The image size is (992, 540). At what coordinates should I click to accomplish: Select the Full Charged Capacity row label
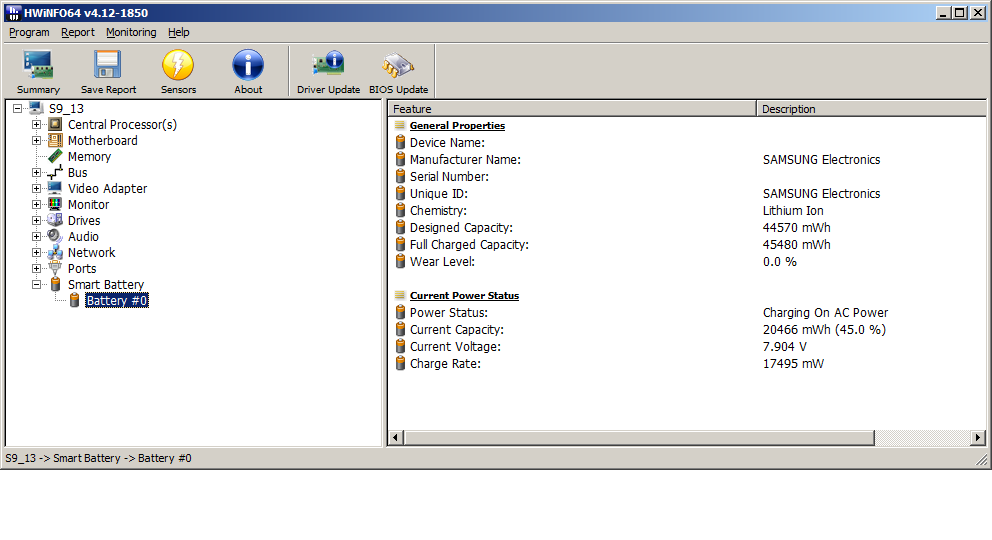point(469,245)
